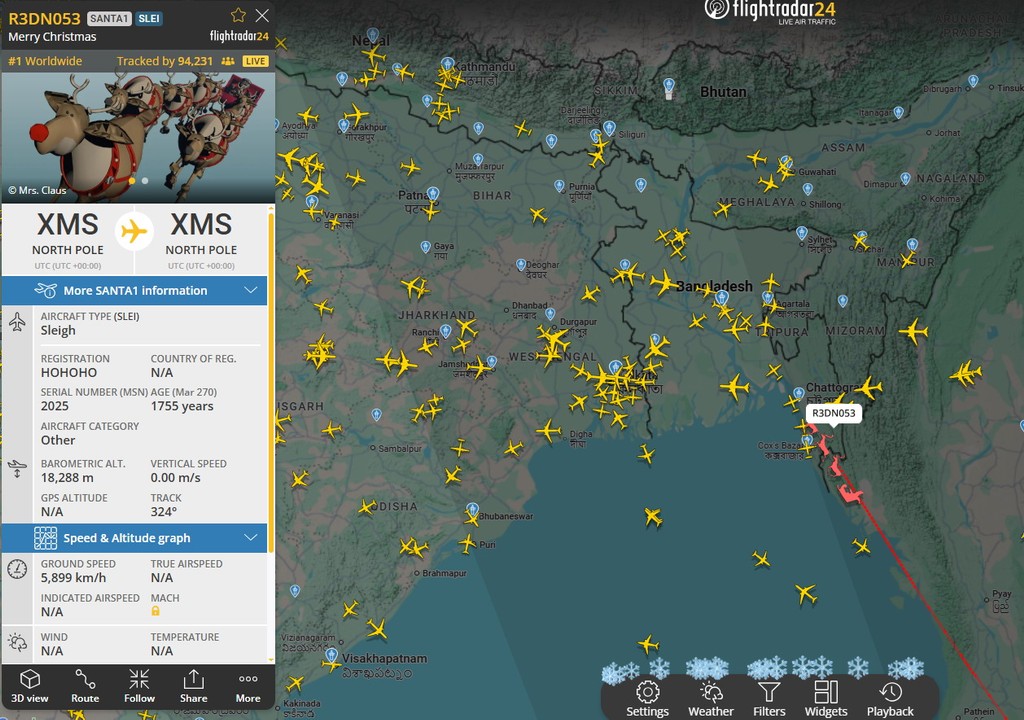Select the airport pin at Kathmandu
Screen dimensions: 1024x720
447,63
